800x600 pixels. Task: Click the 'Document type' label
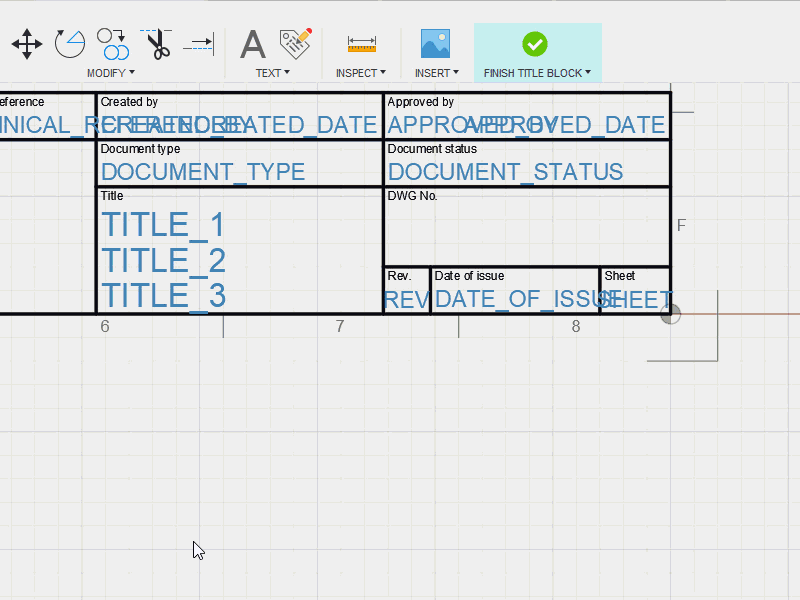click(x=140, y=148)
